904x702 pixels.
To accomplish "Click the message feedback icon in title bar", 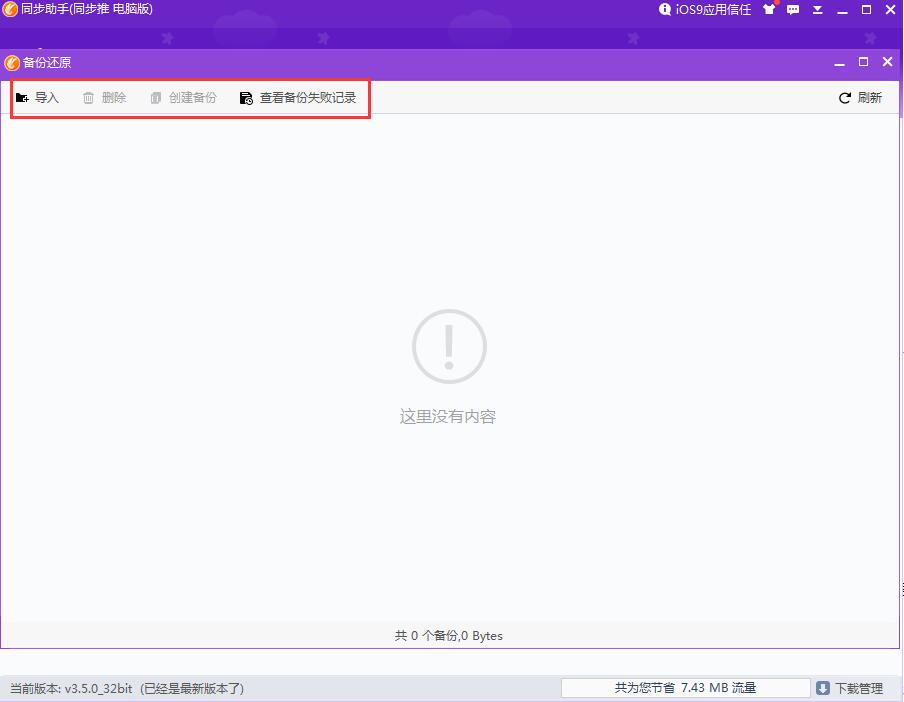I will tap(793, 9).
